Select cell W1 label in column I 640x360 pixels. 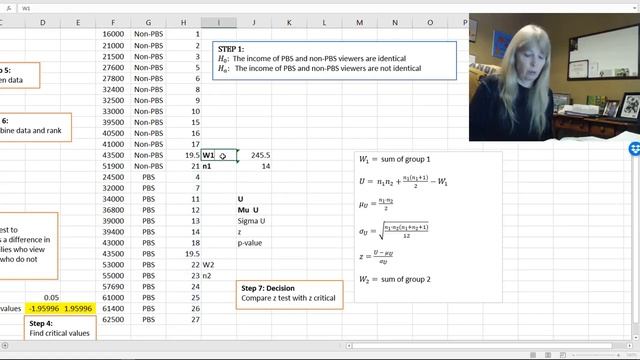219,155
